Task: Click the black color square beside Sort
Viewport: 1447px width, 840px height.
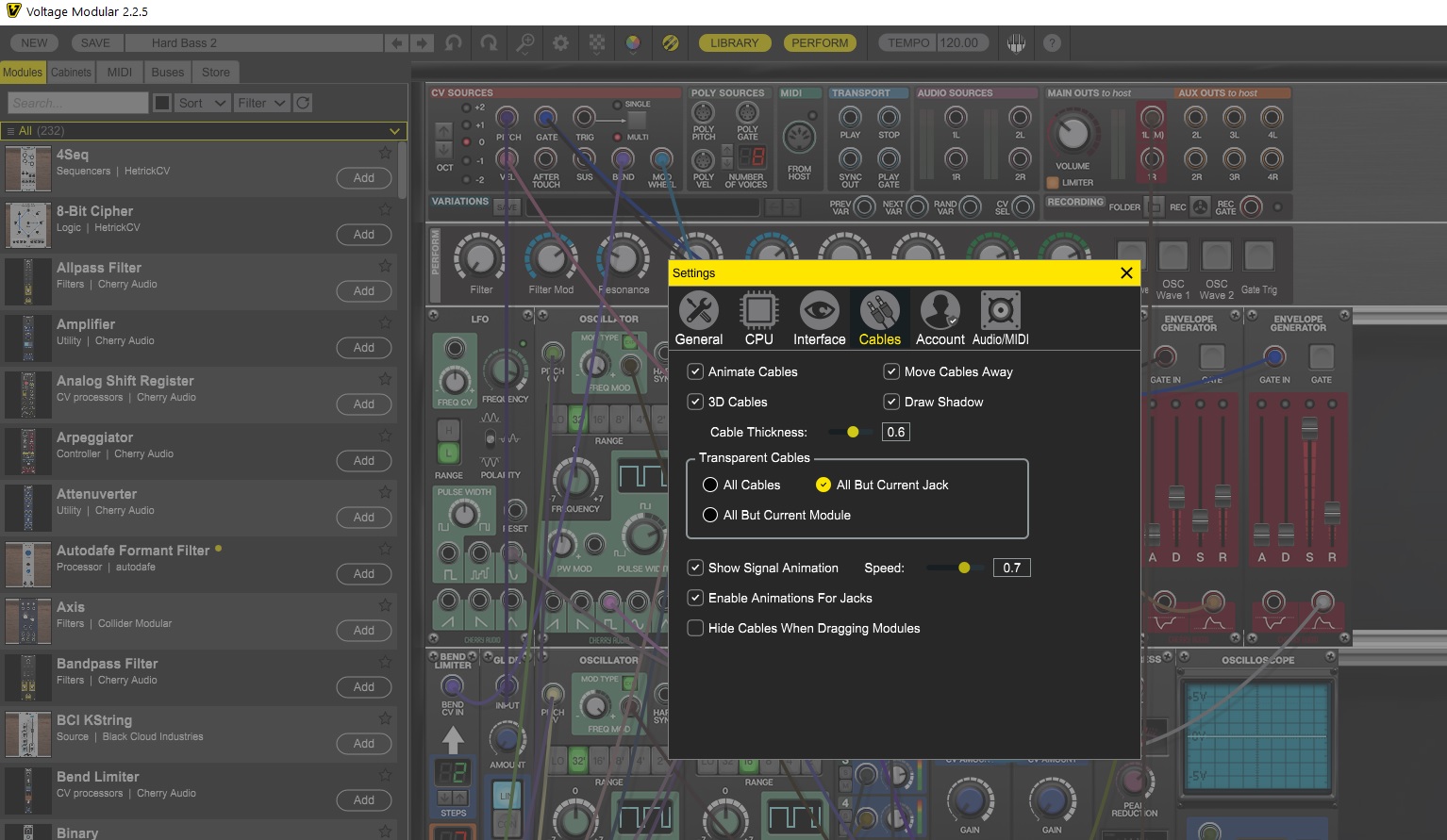Action: (162, 103)
